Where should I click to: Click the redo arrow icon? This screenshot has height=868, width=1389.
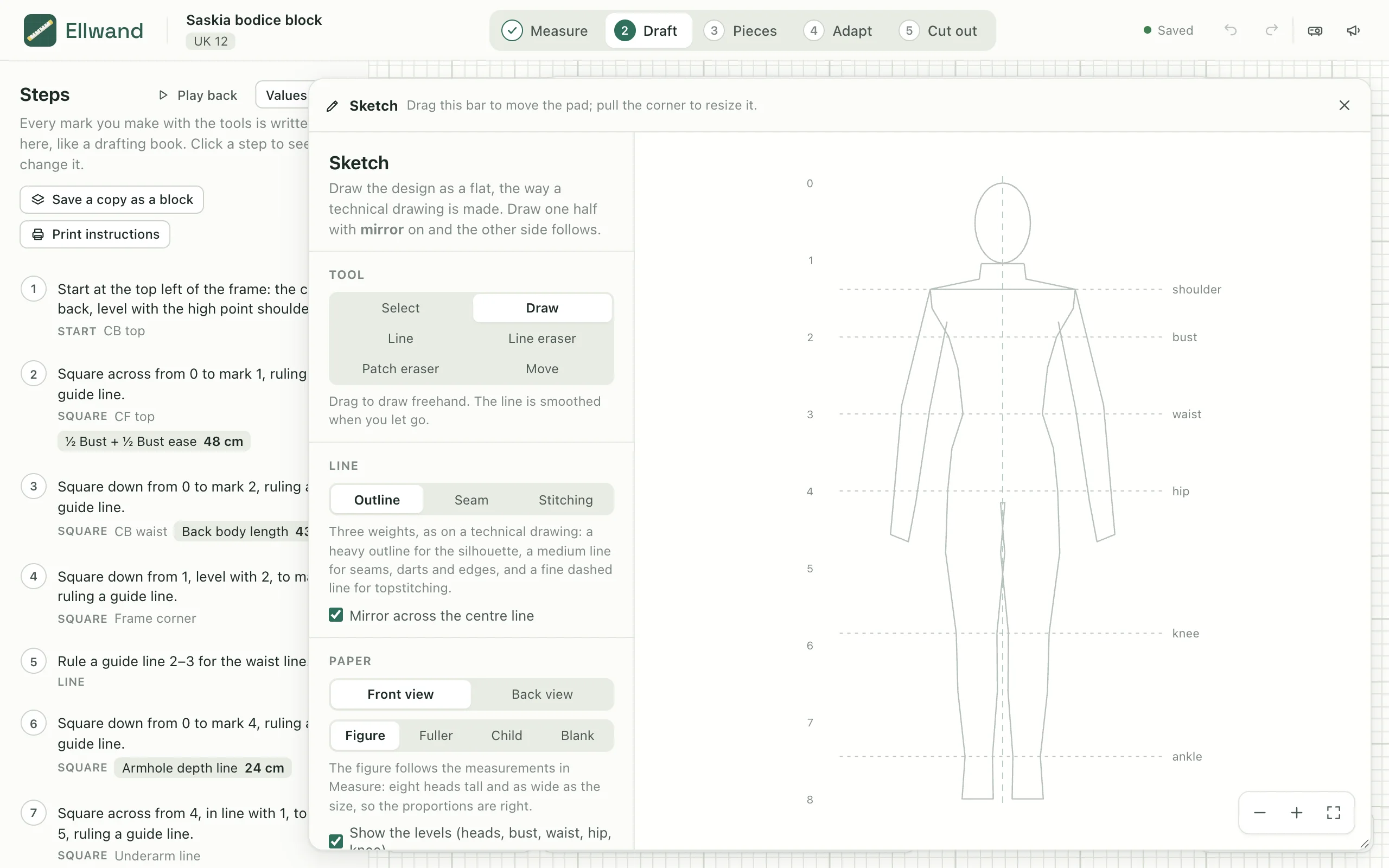[x=1271, y=30]
